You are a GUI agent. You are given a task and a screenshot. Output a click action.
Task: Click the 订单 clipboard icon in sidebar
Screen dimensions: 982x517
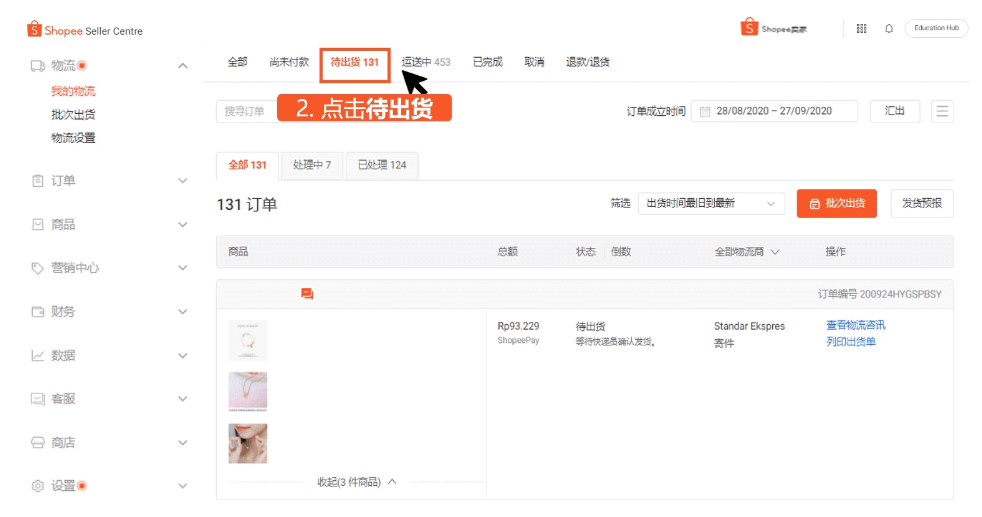[38, 181]
